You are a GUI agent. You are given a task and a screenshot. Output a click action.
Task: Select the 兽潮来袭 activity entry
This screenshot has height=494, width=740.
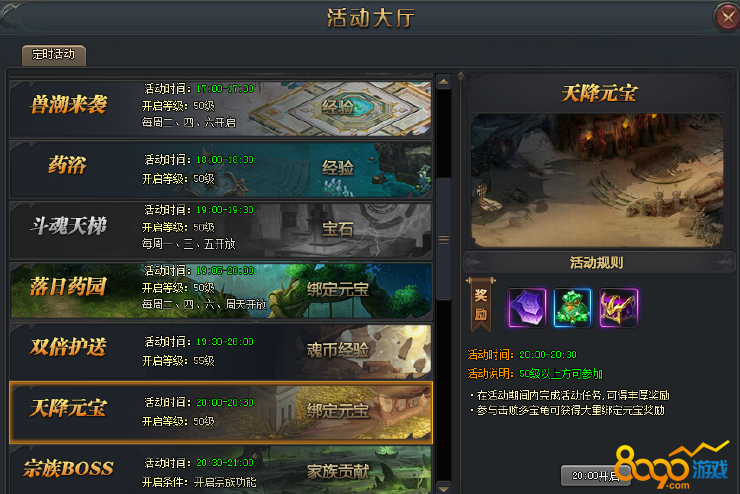click(x=220, y=109)
